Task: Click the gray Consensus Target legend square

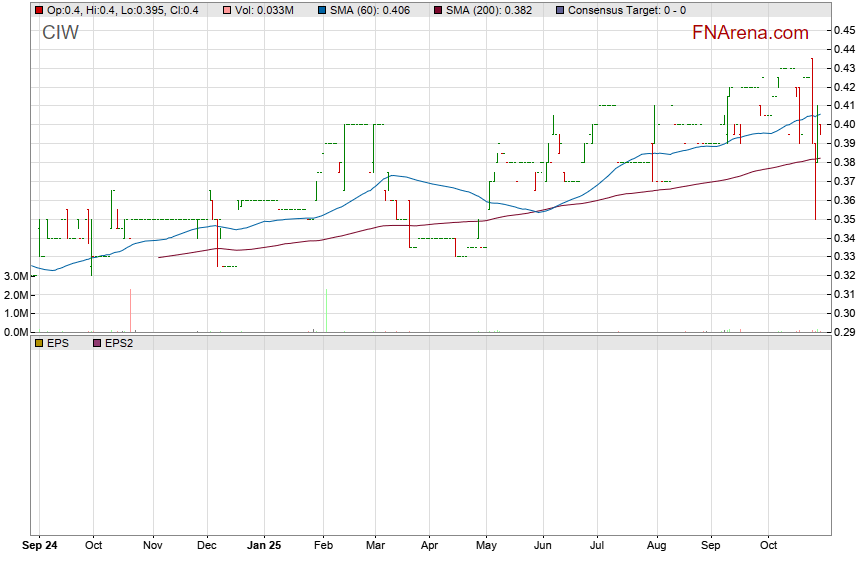Action: [559, 10]
